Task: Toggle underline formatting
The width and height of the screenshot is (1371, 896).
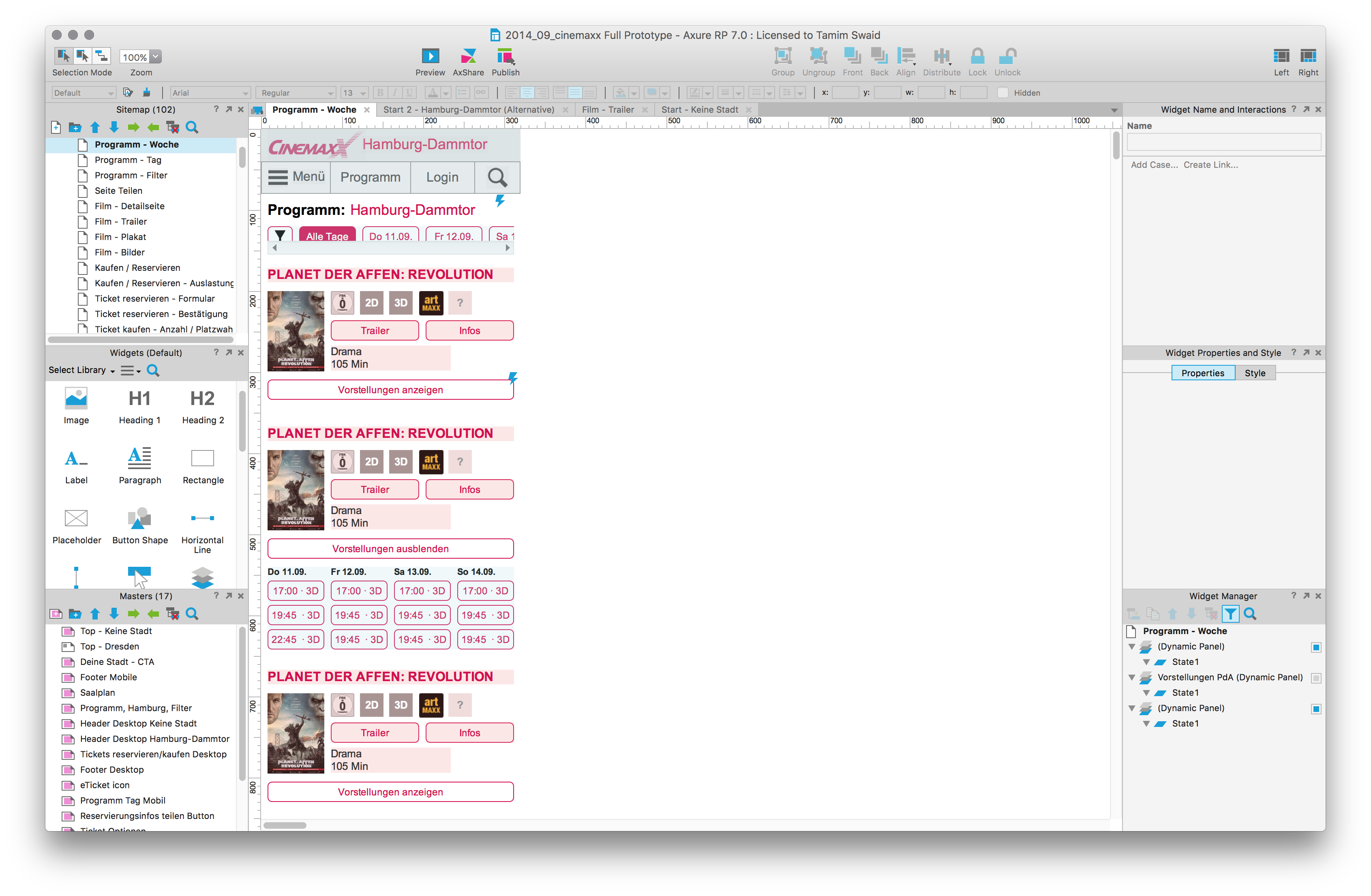Action: click(409, 93)
